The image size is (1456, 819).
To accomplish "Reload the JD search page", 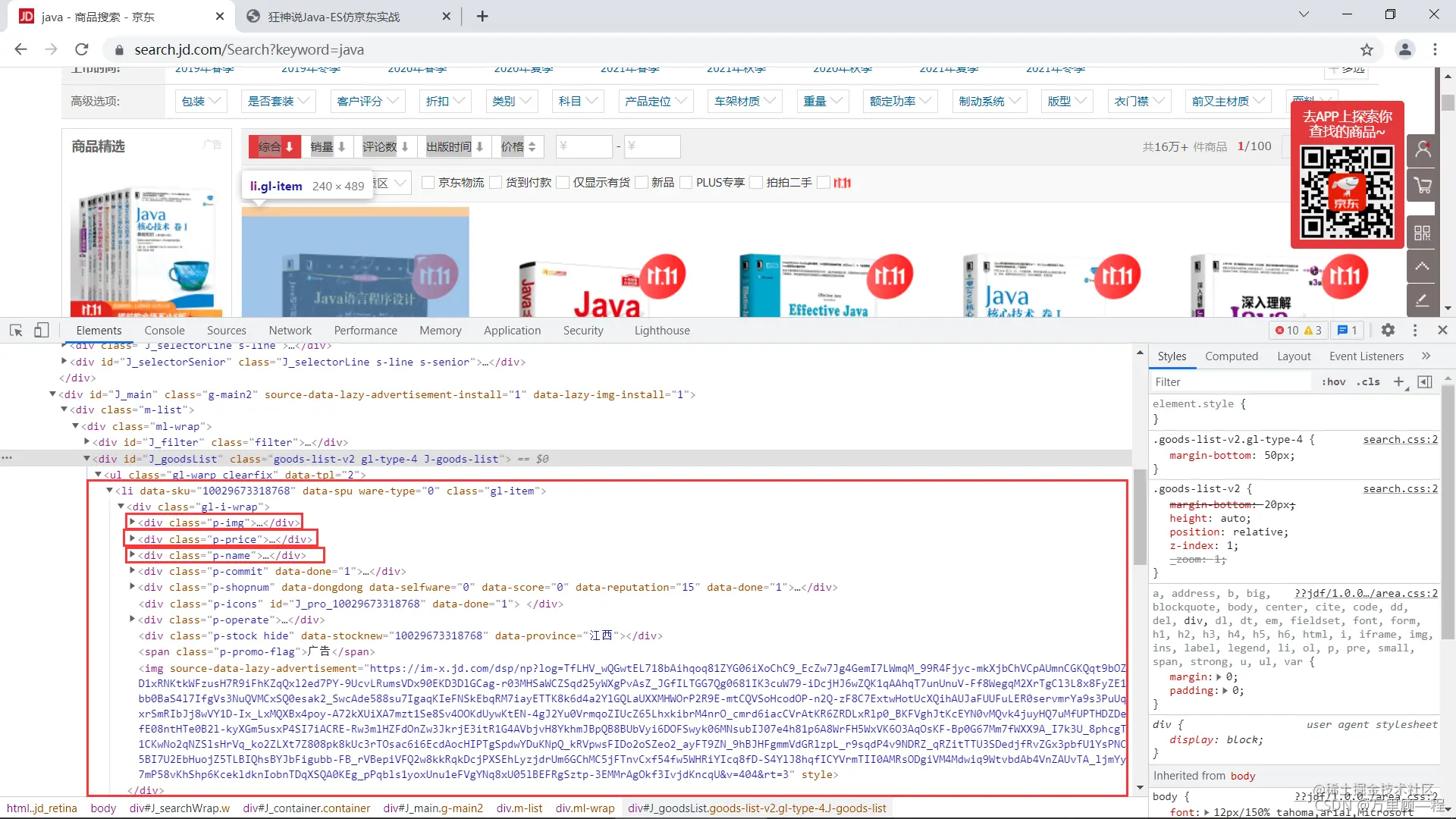I will tap(82, 49).
